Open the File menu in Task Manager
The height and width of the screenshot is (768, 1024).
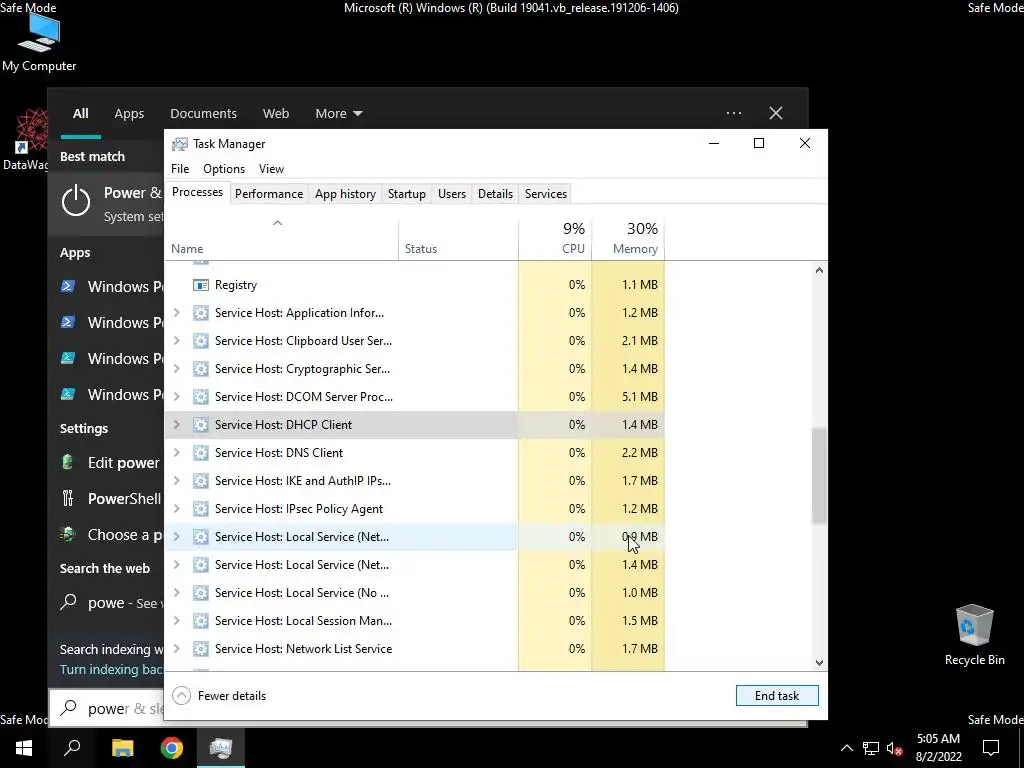(180, 168)
